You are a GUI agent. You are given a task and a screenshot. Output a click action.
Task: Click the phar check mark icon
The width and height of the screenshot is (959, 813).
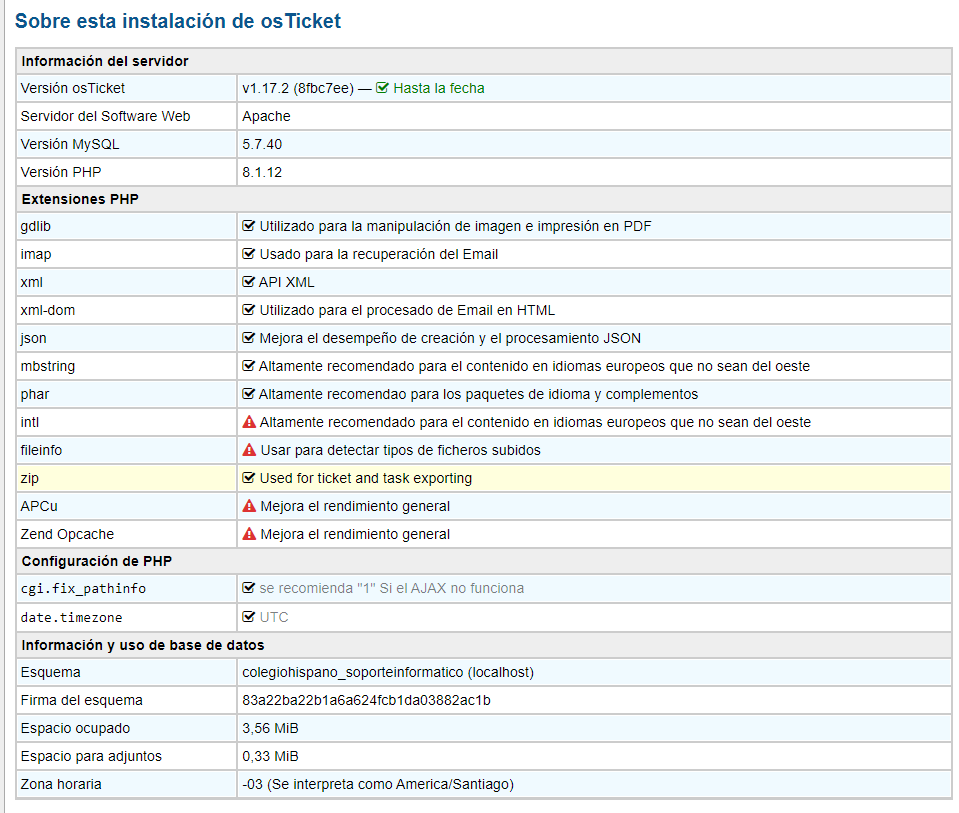249,394
